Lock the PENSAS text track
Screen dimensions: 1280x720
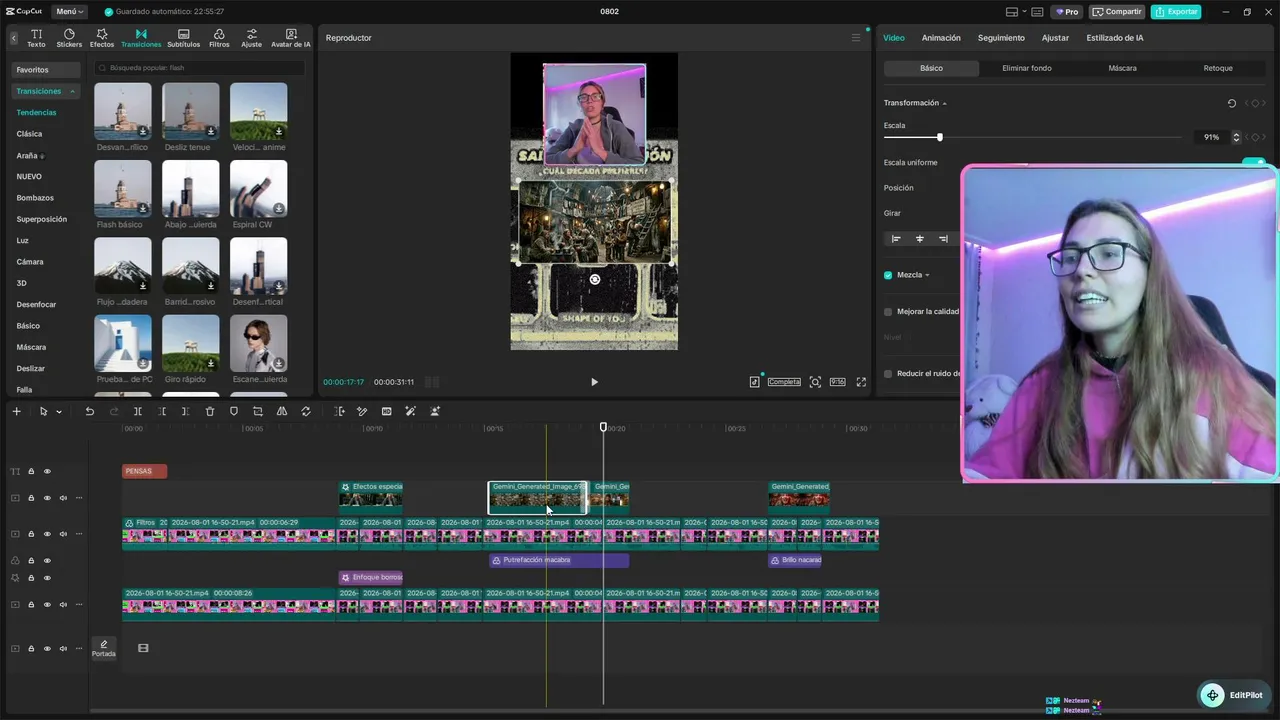31,471
